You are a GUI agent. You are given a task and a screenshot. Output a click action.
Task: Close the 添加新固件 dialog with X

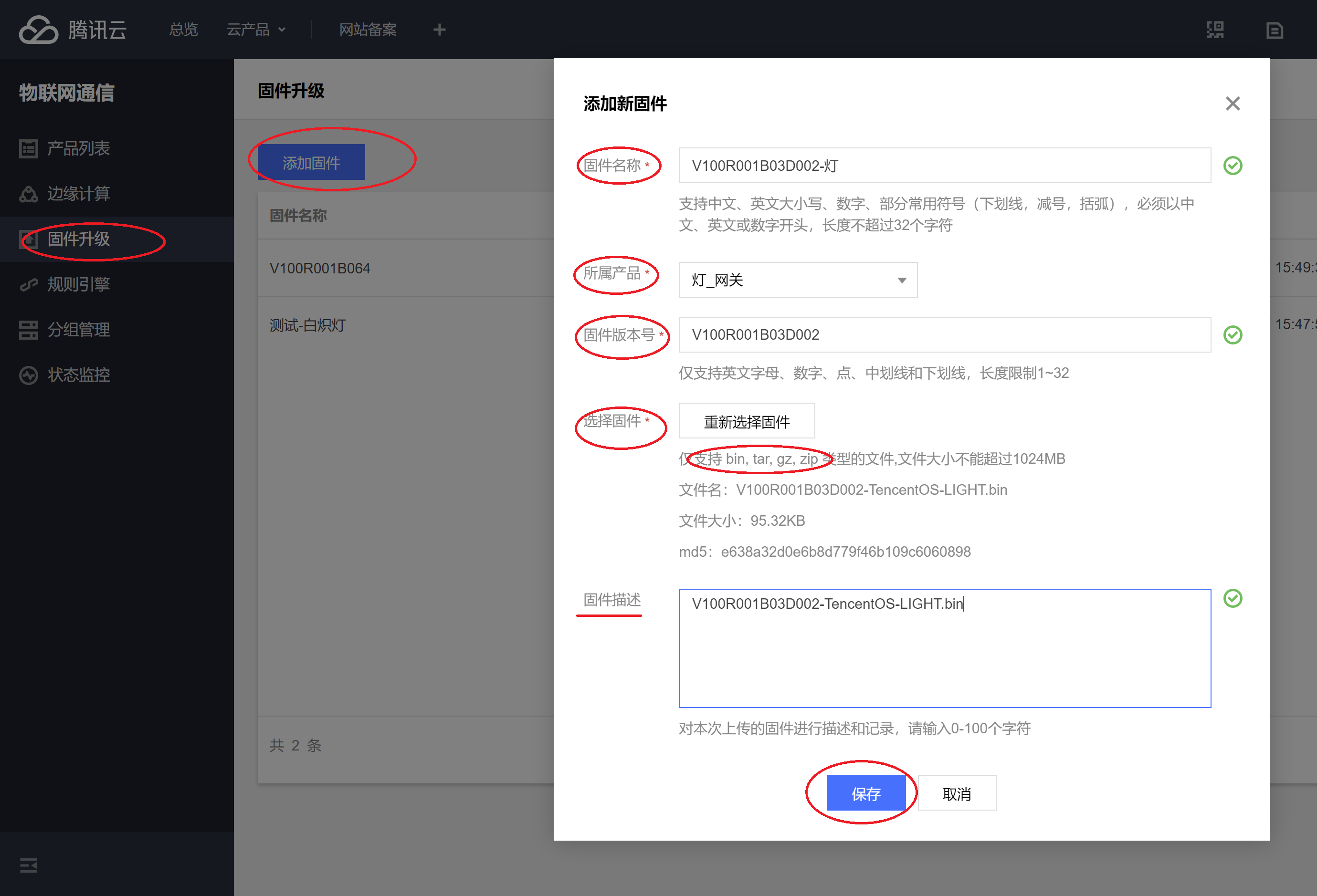[x=1232, y=104]
